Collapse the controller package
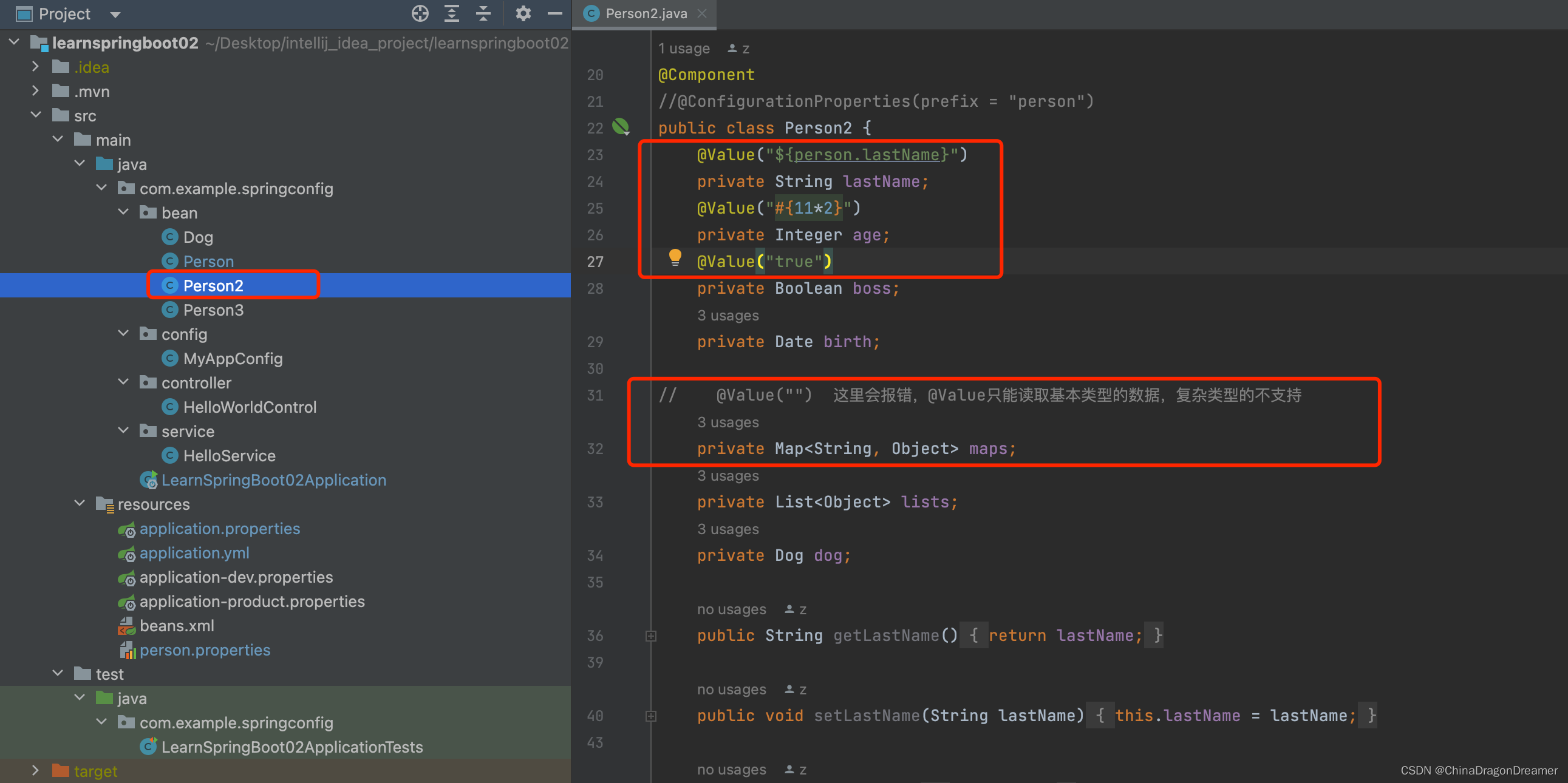 point(123,382)
